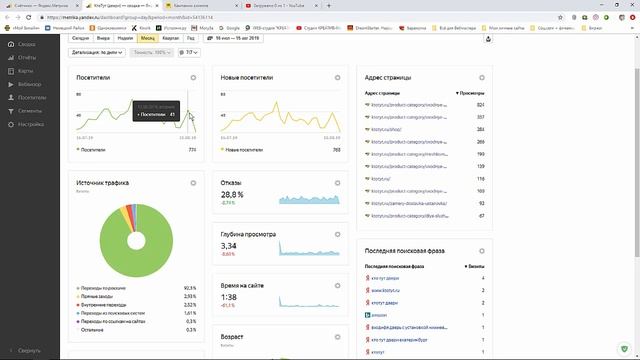The image size is (640, 360).
Task: Open settings gear of Отказы widget
Action: click(338, 183)
